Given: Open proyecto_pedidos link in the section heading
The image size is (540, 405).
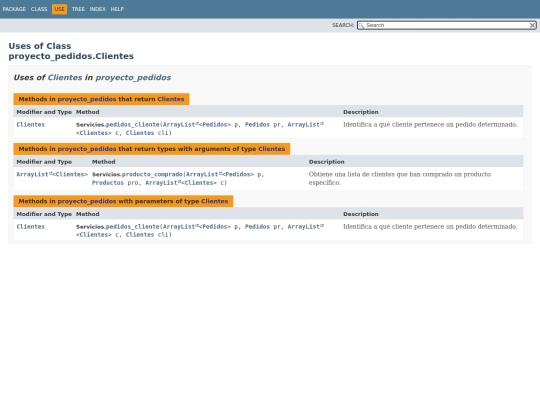Looking at the screenshot, I should [133, 77].
